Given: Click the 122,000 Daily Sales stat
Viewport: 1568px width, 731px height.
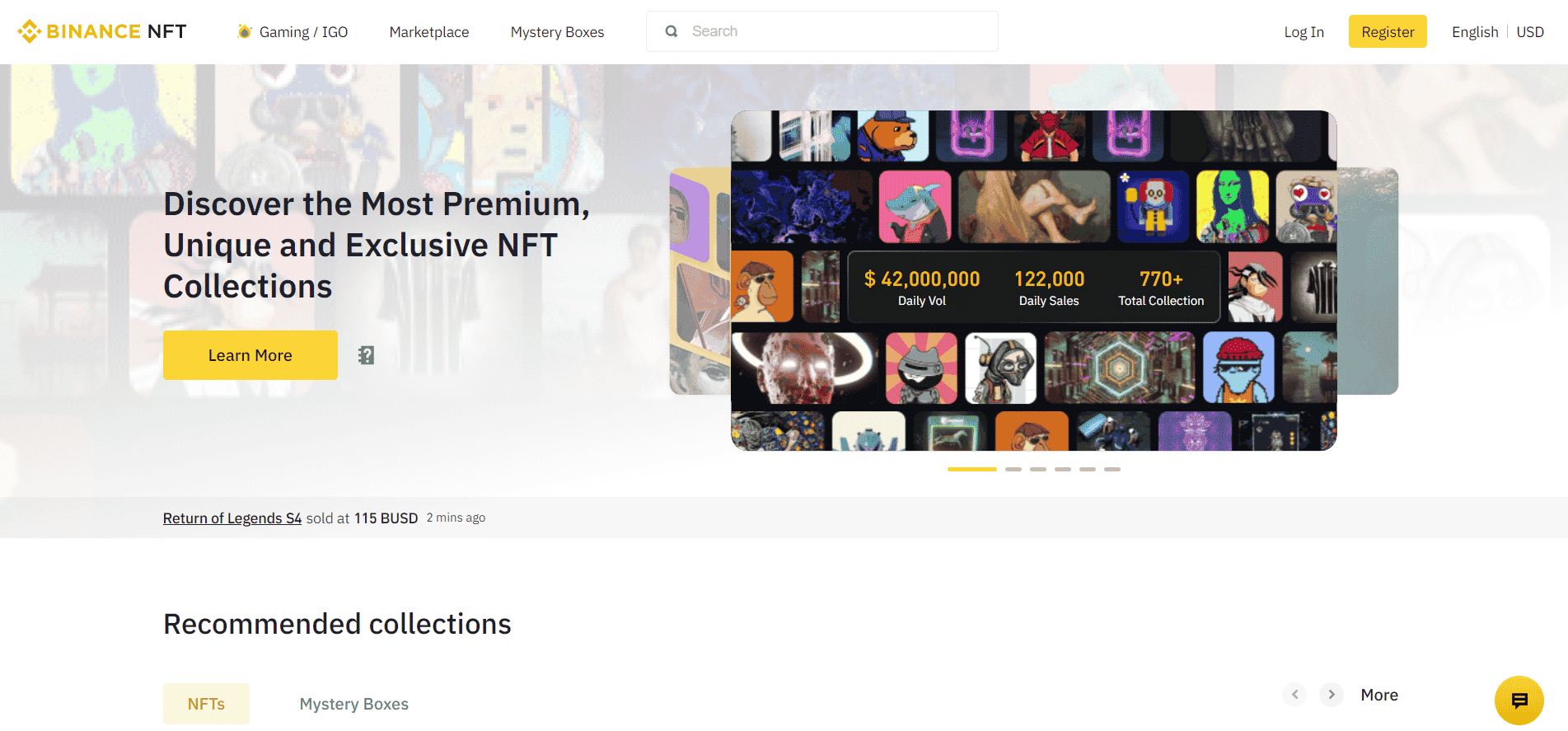Looking at the screenshot, I should click(x=1049, y=288).
